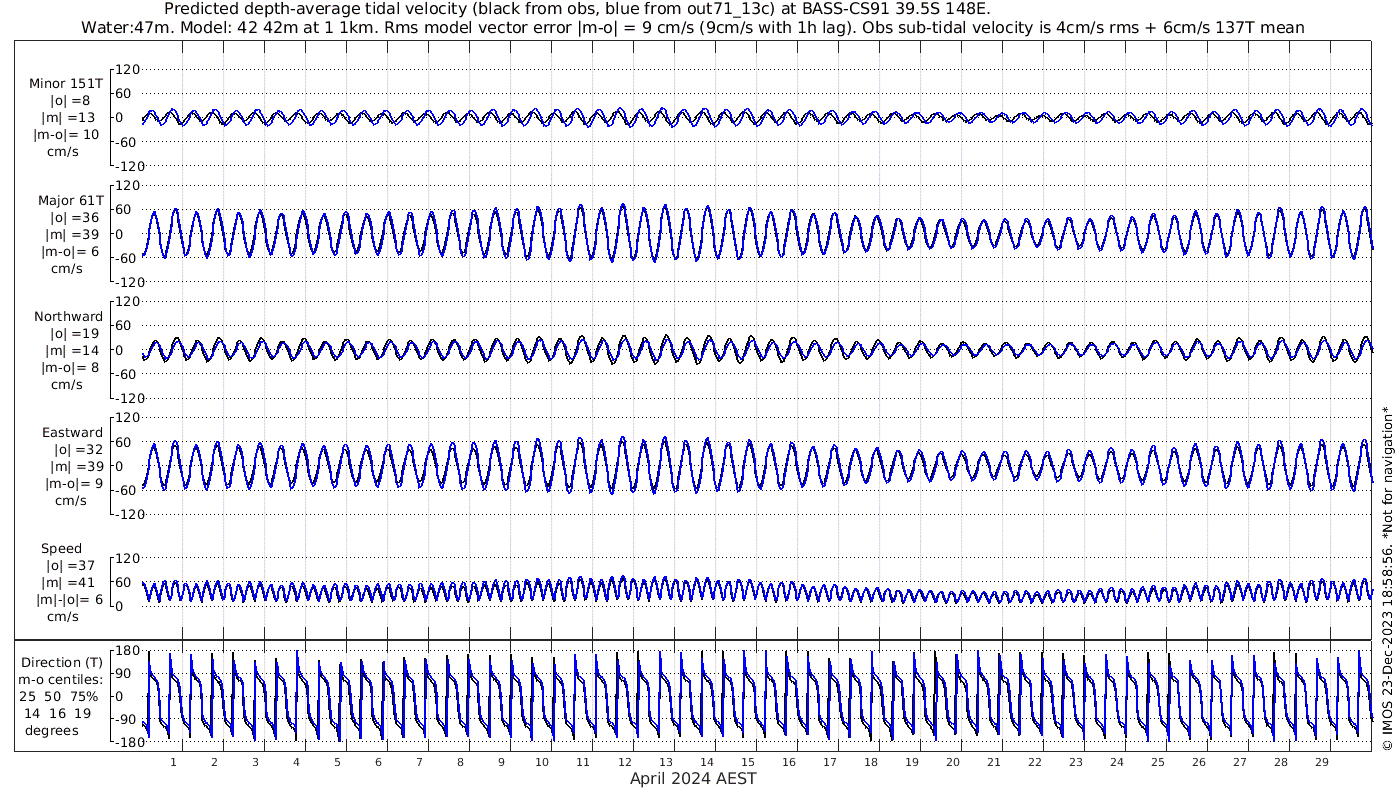Image resolution: width=1400 pixels, height=800 pixels.
Task: Click the x-axis date tick "5"
Action: coord(338,761)
